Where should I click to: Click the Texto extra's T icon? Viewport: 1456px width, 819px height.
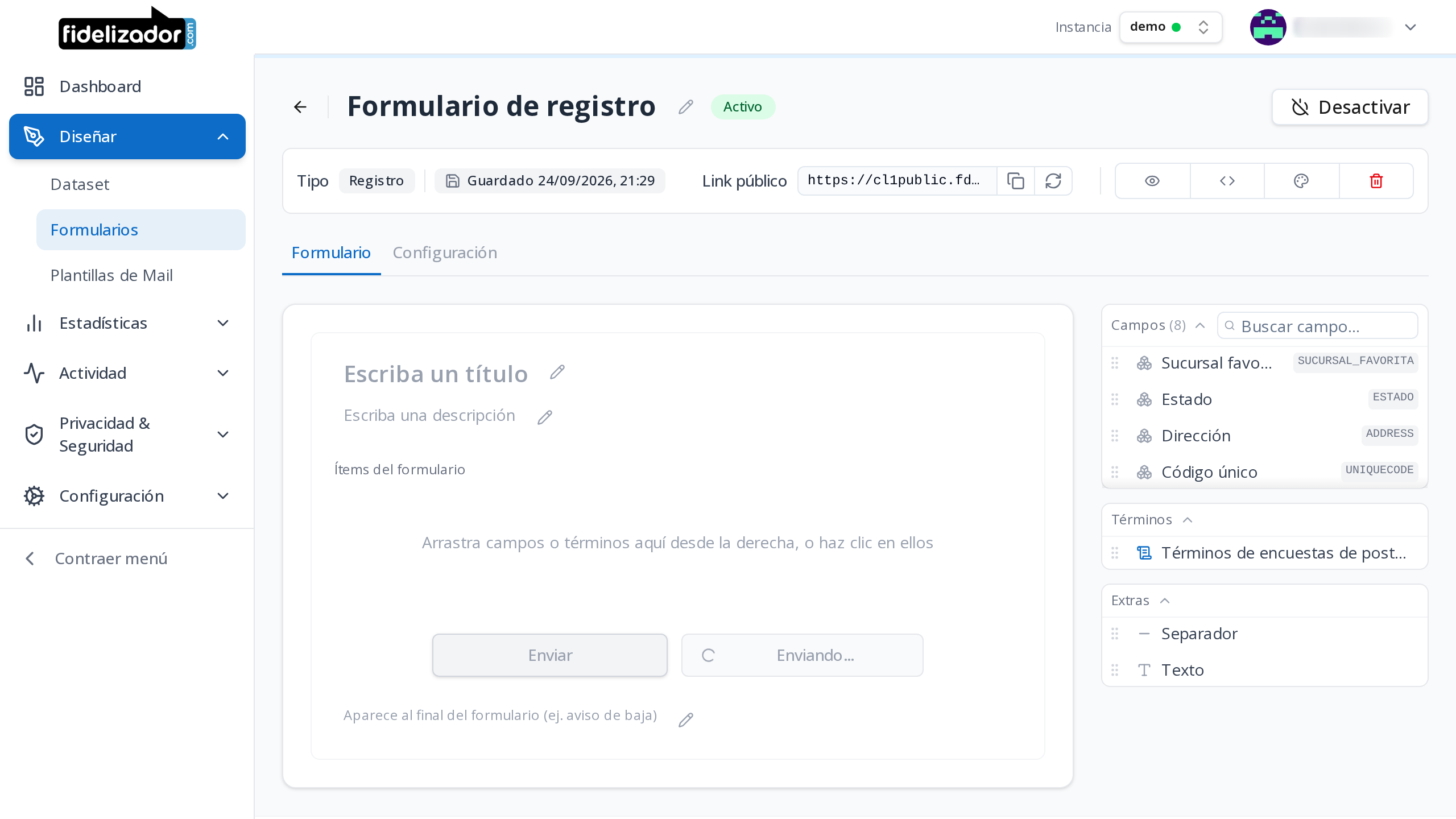pyautogui.click(x=1144, y=670)
